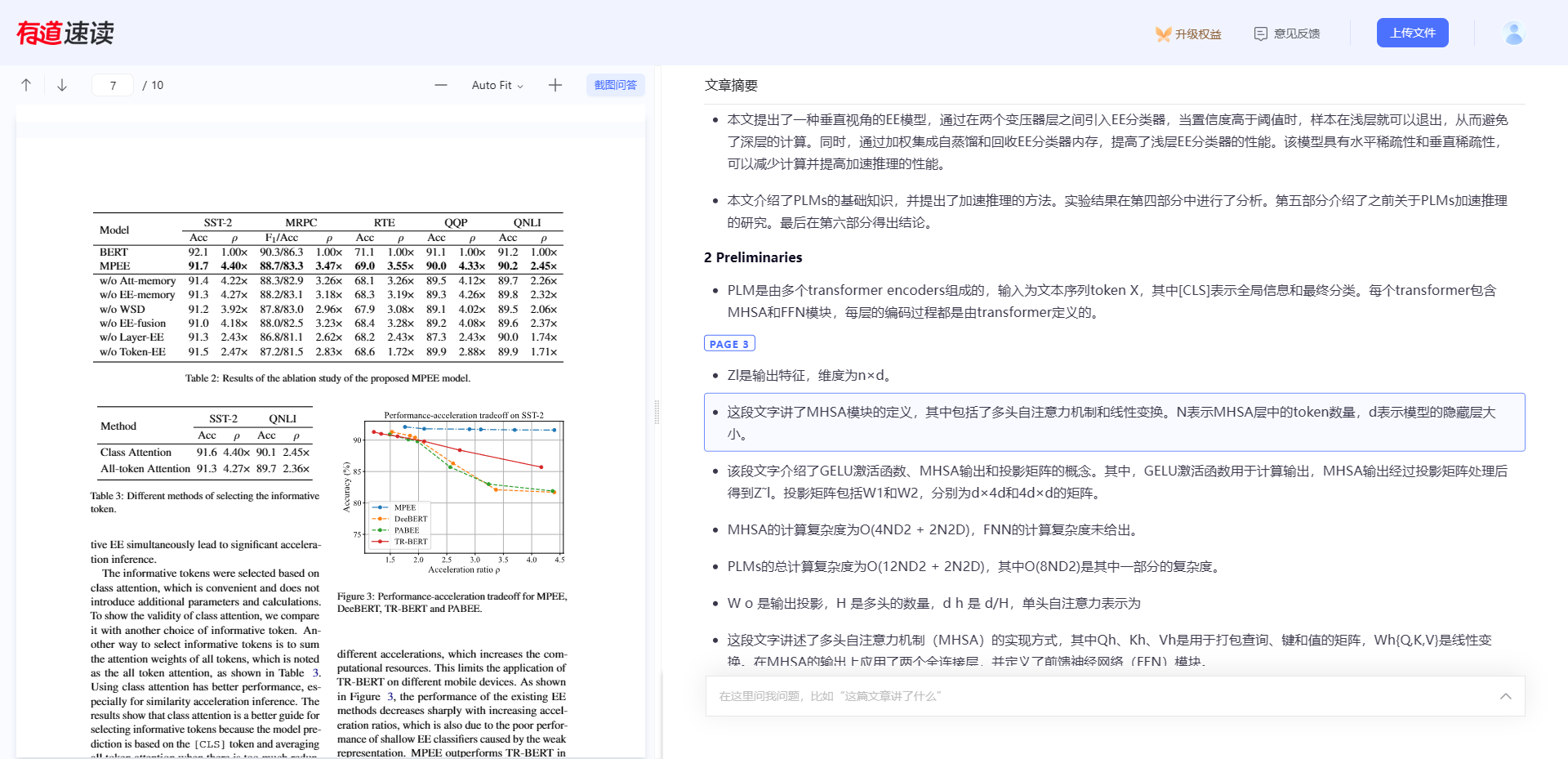Open the Auto Fit zoom dropdown
This screenshot has width=1568, height=759.
point(497,85)
